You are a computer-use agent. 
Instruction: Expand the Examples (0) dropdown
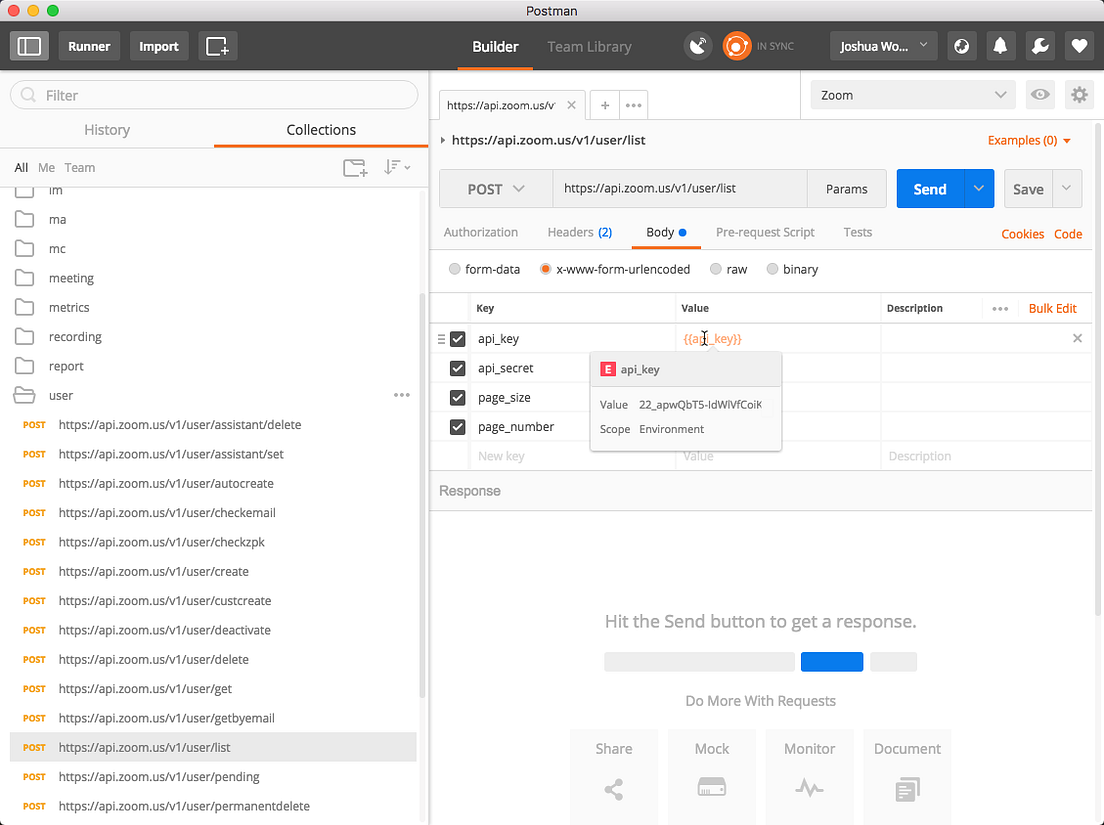1029,140
